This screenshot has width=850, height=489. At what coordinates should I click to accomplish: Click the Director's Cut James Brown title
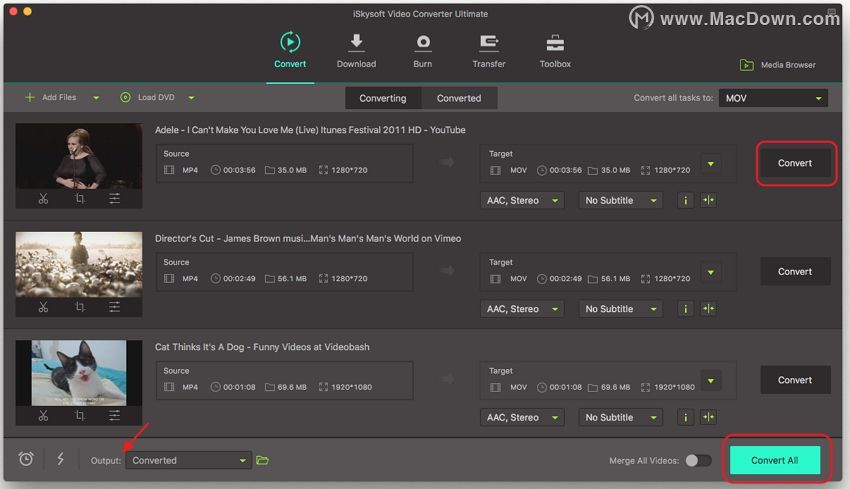308,239
